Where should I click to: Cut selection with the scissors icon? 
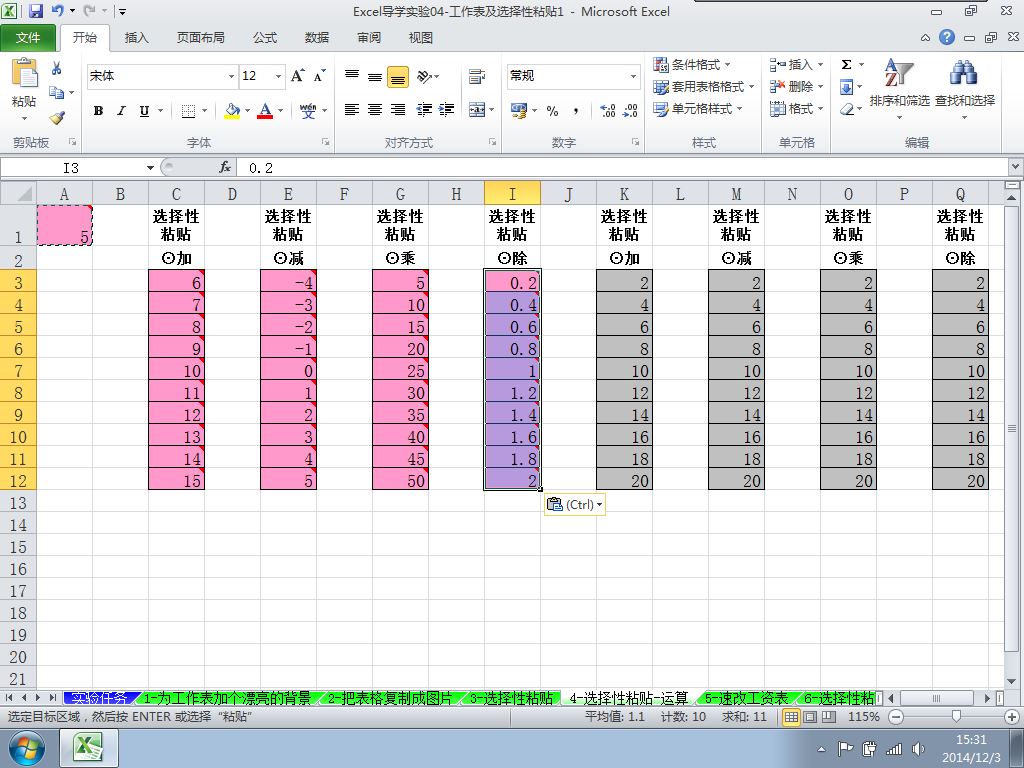point(57,68)
